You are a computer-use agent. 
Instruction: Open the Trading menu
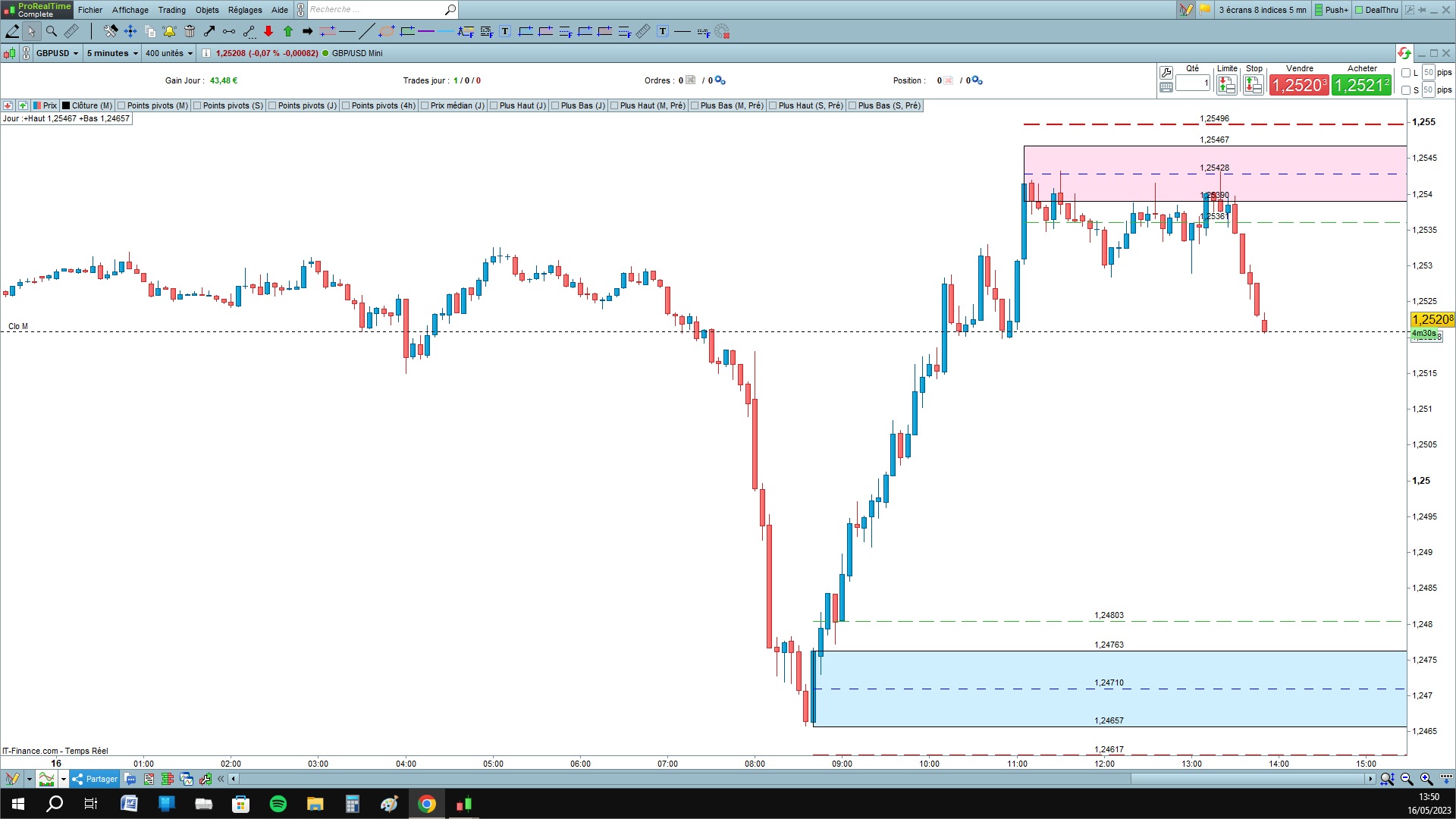(171, 10)
